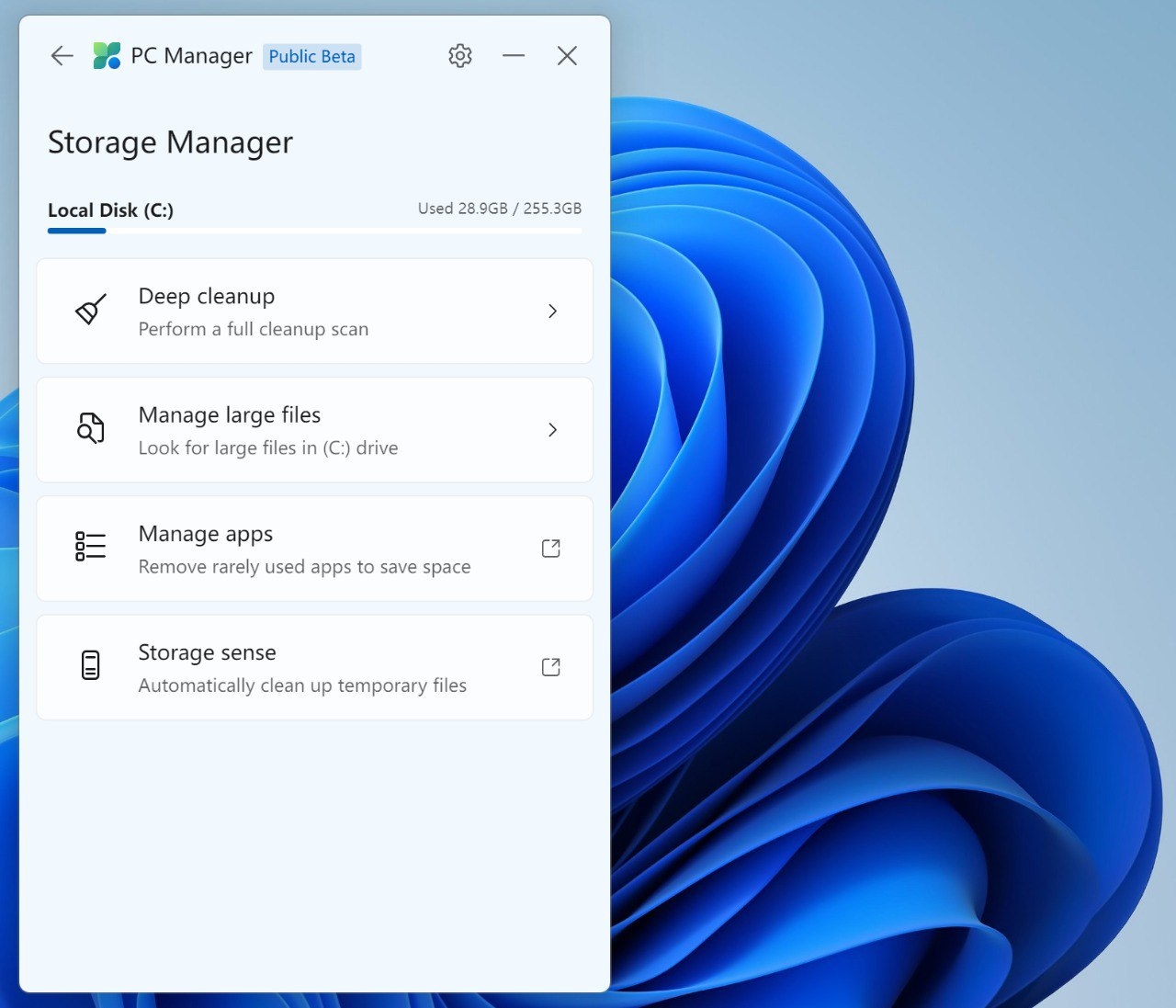Screen dimensions: 1176x1008
Task: Click the external link icon on Storage sense
Action: pos(550,666)
